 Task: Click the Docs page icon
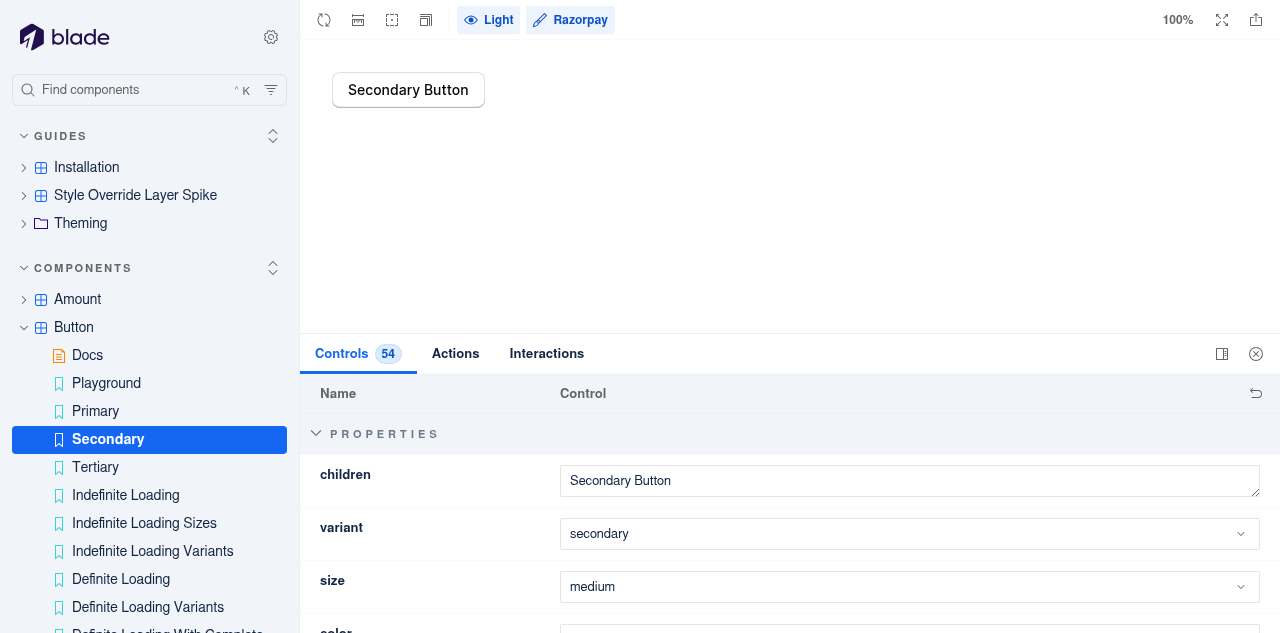coord(59,356)
